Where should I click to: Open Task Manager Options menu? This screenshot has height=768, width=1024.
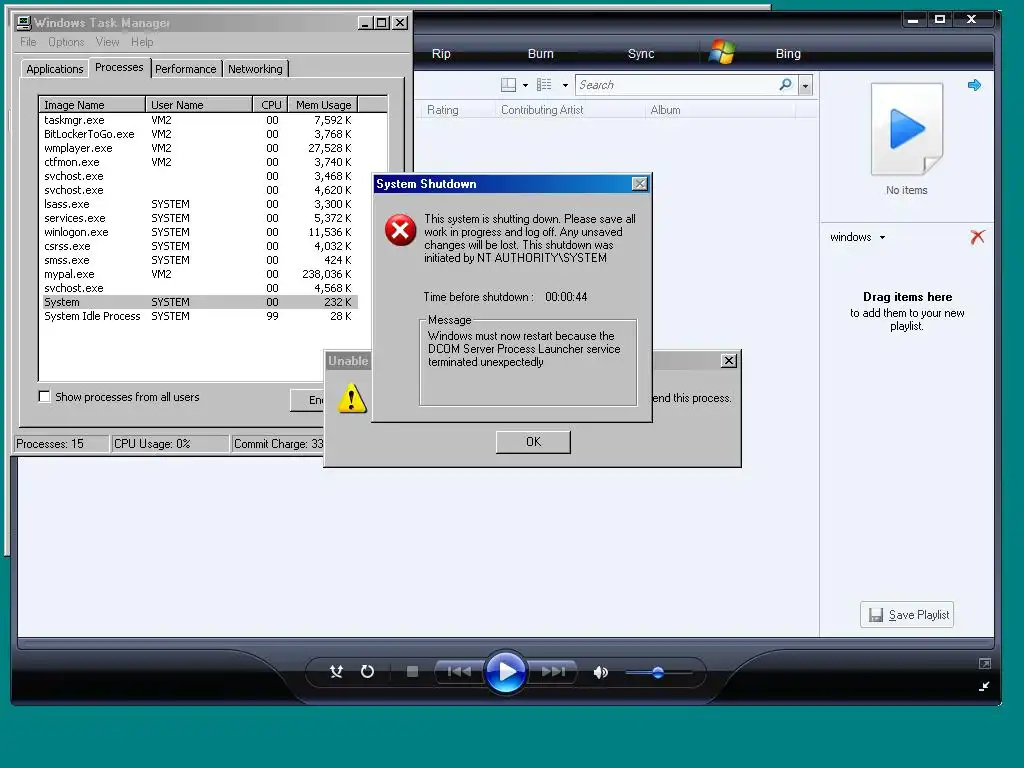point(66,42)
